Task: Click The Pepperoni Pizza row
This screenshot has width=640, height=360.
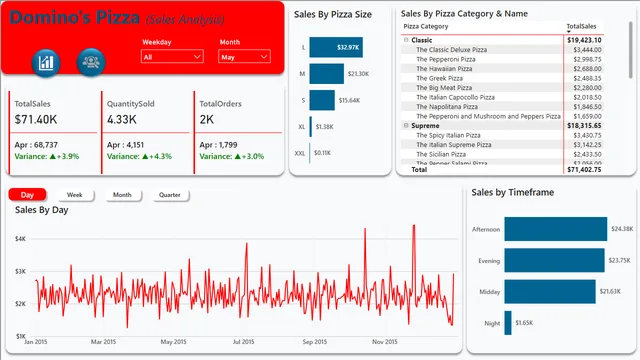Action: [x=502, y=59]
